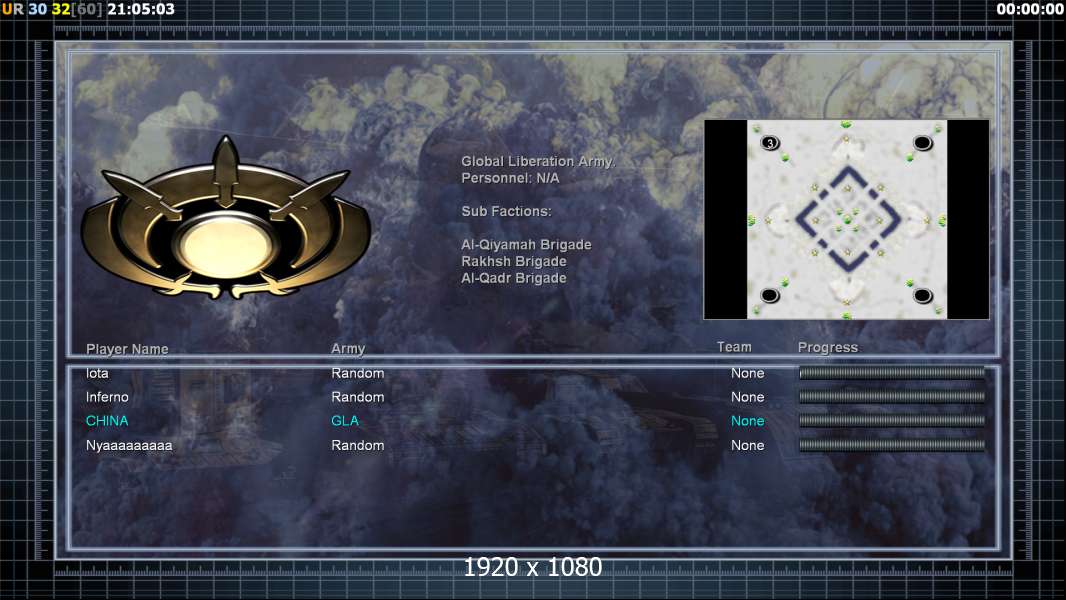Click the None team value for Nyaaaaaaaaa
Viewport: 1066px width, 600px height.
click(x=747, y=445)
